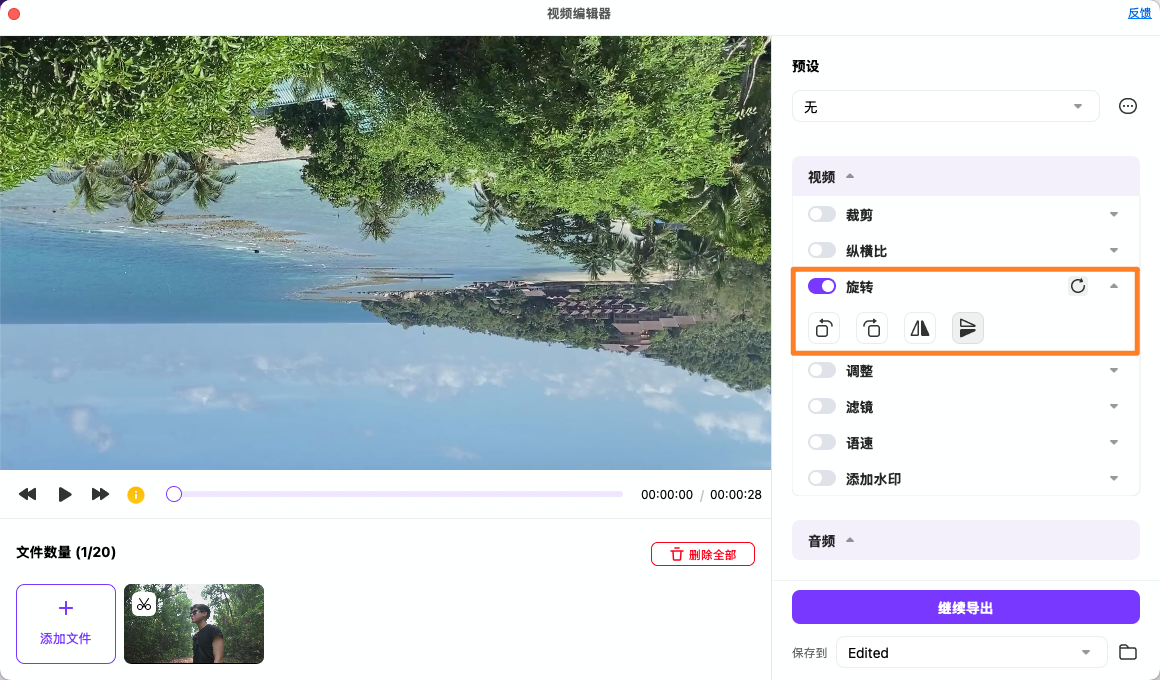
Task: Reset the rotation settings
Action: coord(1077,285)
